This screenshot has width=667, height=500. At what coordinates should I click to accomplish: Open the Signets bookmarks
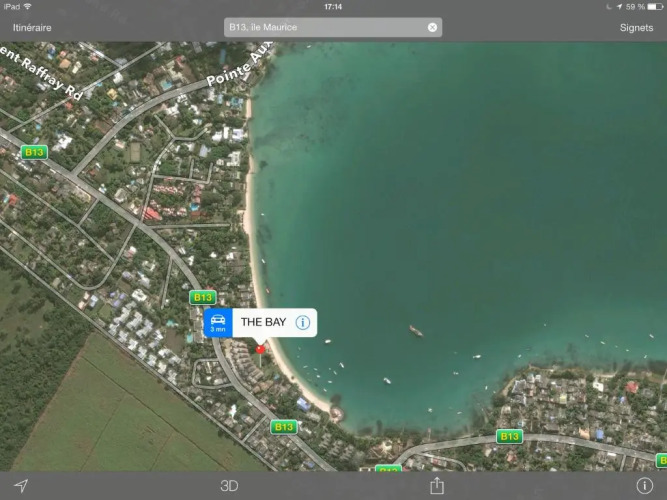(636, 28)
